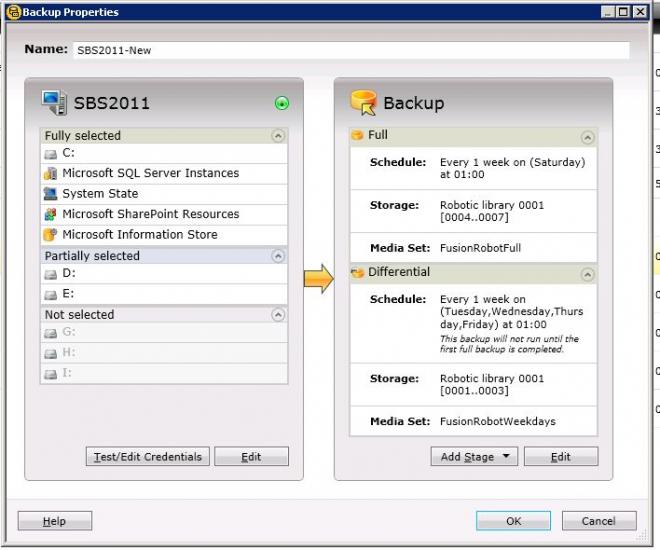Image resolution: width=660 pixels, height=550 pixels.
Task: Confirm with the OK button
Action: point(514,521)
